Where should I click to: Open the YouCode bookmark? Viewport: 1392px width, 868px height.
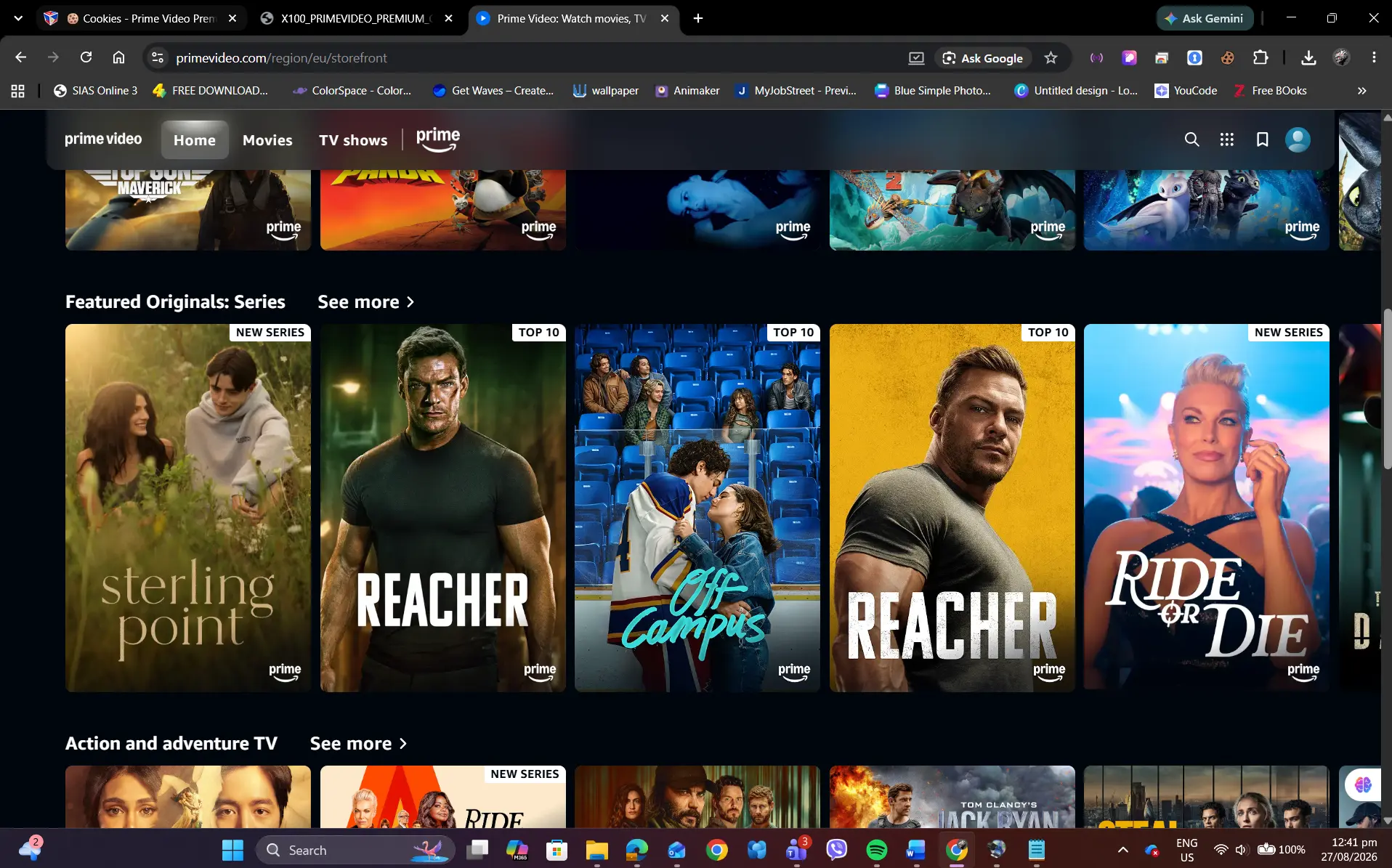(x=1186, y=91)
